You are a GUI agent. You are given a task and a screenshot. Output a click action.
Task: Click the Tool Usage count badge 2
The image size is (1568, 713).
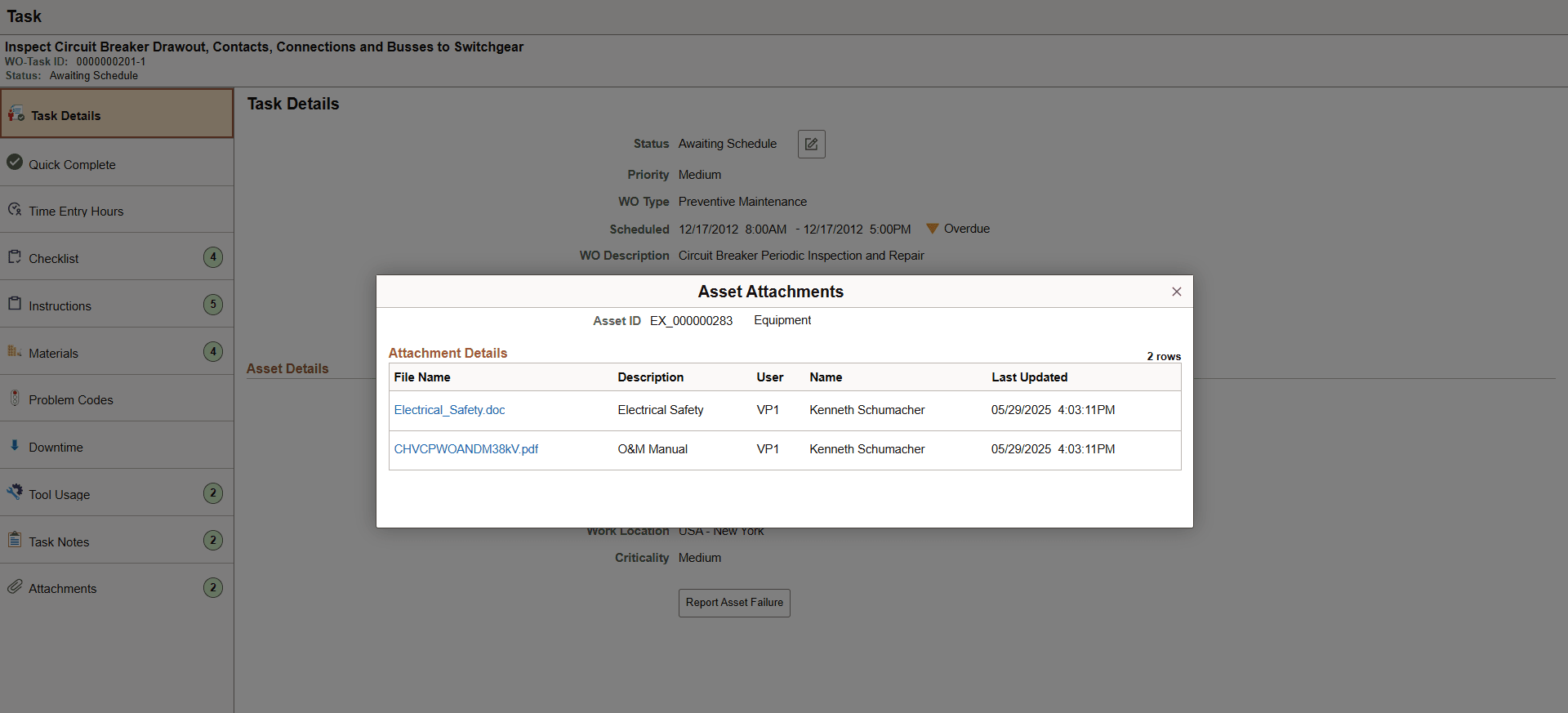[213, 493]
